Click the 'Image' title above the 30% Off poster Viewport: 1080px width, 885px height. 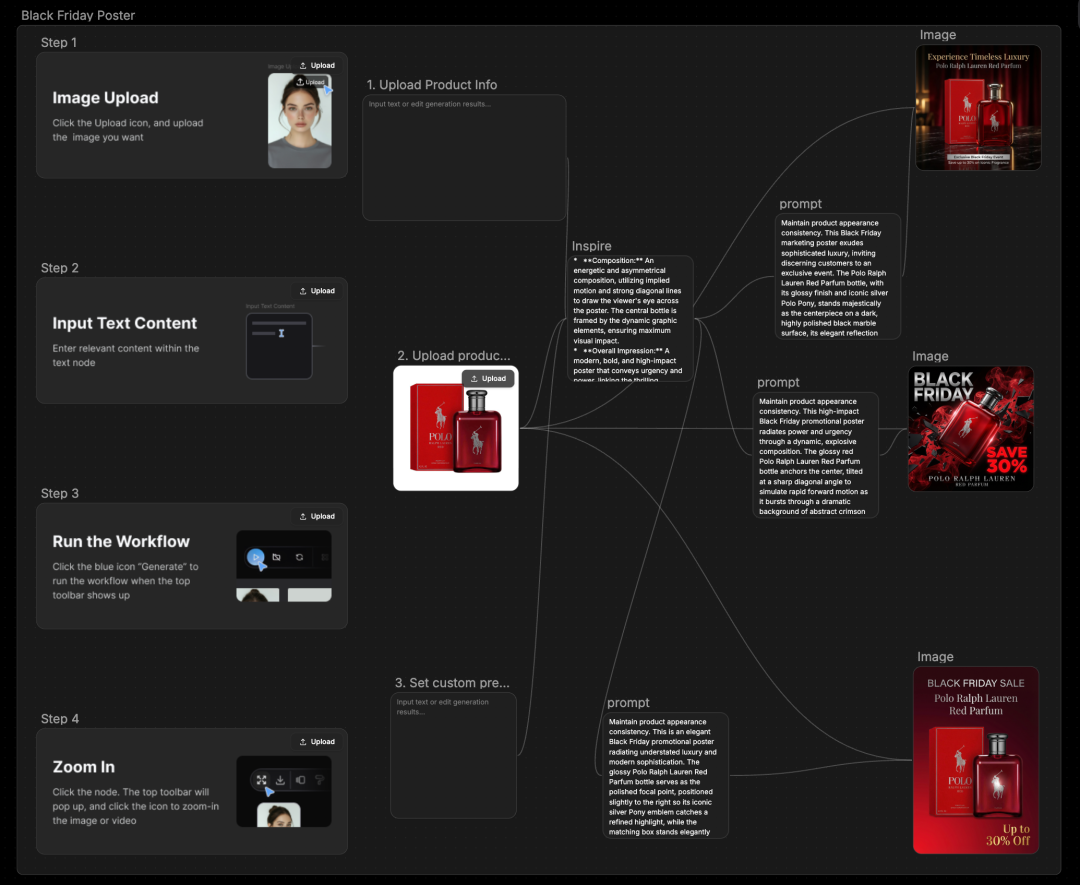point(935,657)
